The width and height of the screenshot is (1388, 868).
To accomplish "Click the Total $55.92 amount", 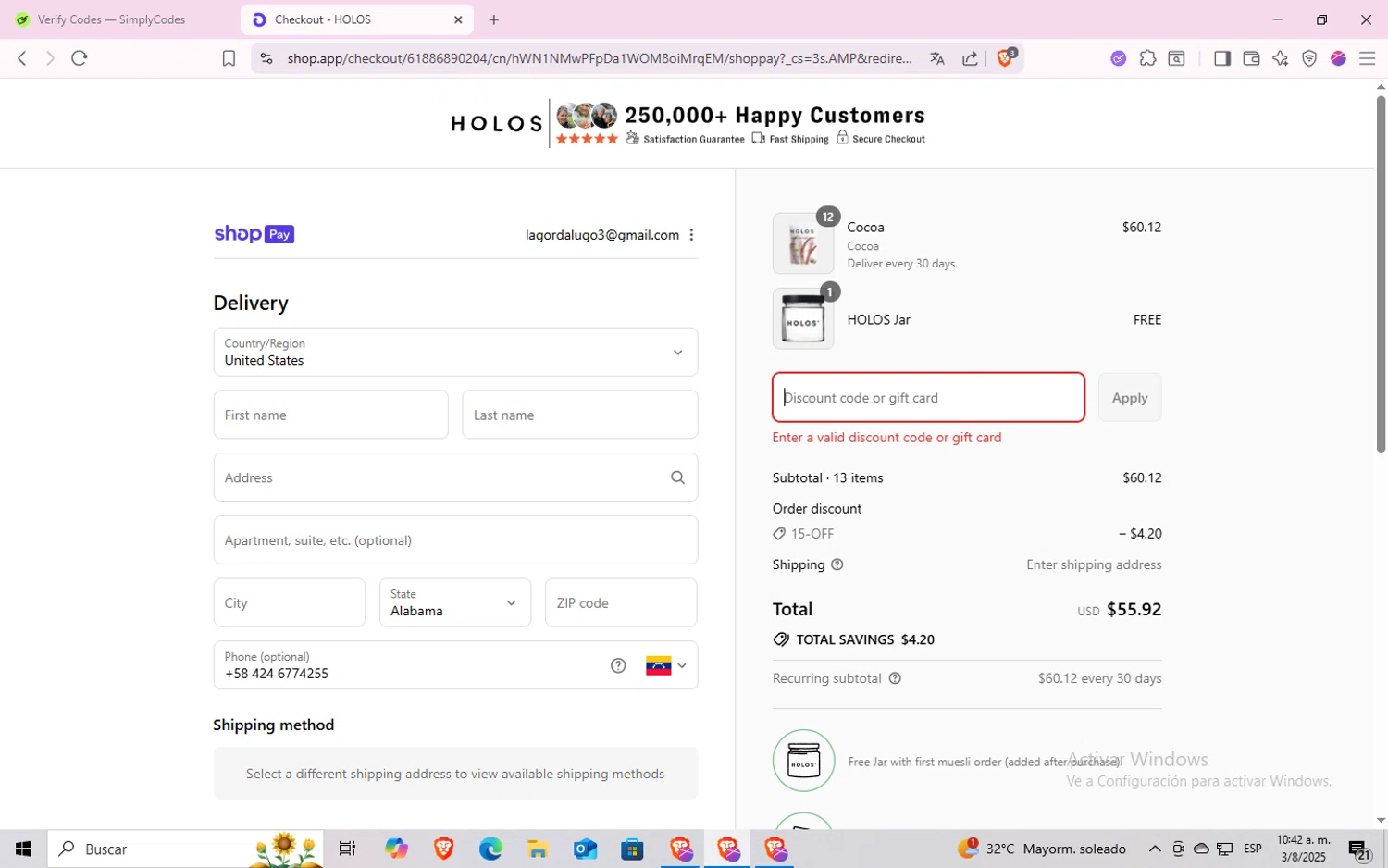I will click(x=1134, y=609).
